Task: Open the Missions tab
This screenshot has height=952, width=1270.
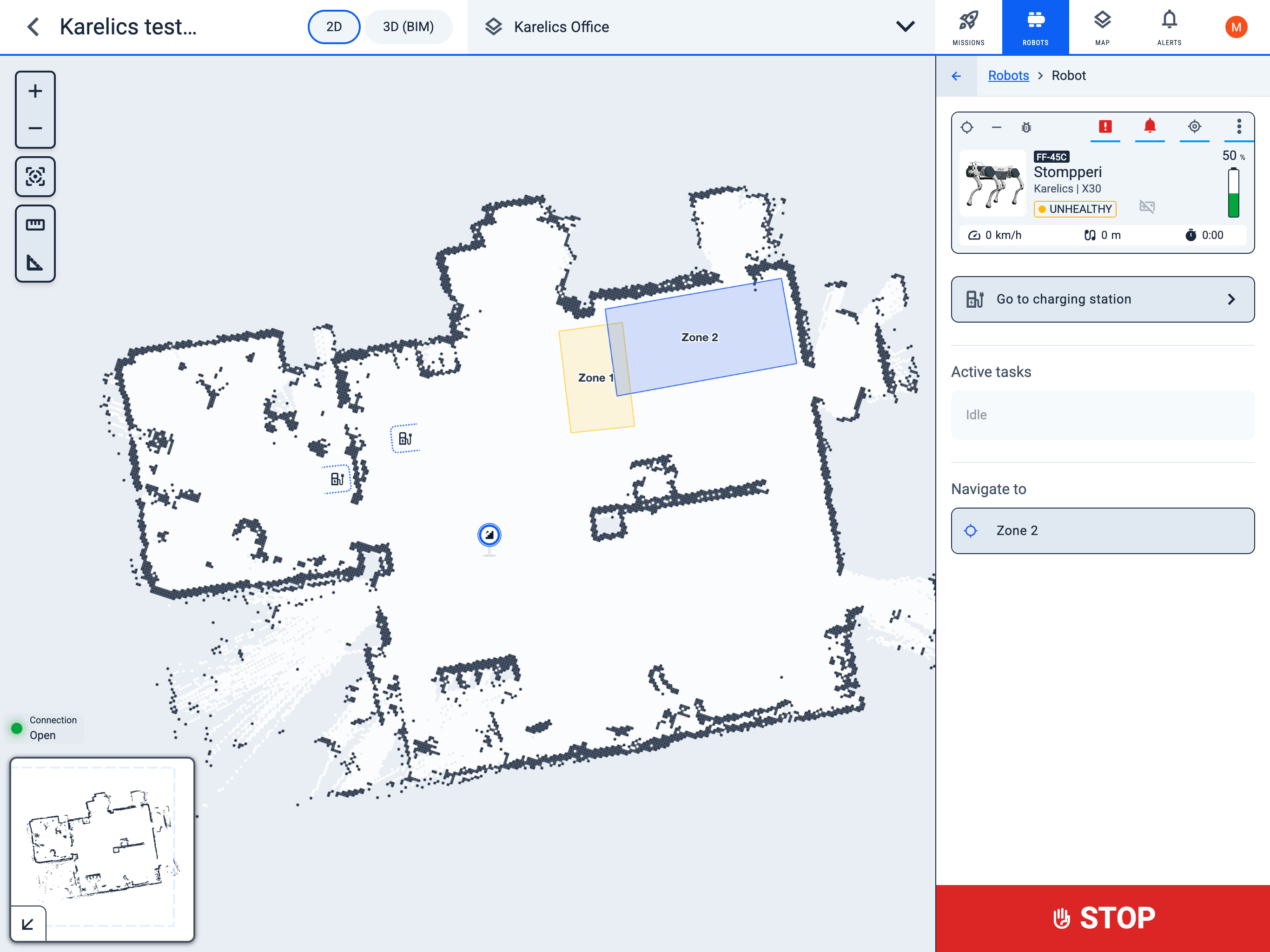Action: 968,27
